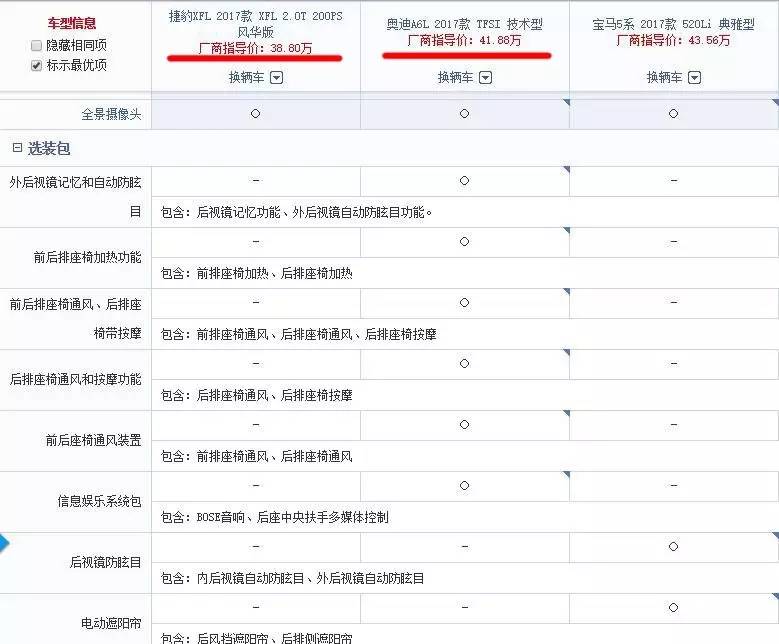Click the 厂商指导价: 43.56万 price text
Image resolution: width=779 pixels, height=644 pixels.
(x=673, y=40)
